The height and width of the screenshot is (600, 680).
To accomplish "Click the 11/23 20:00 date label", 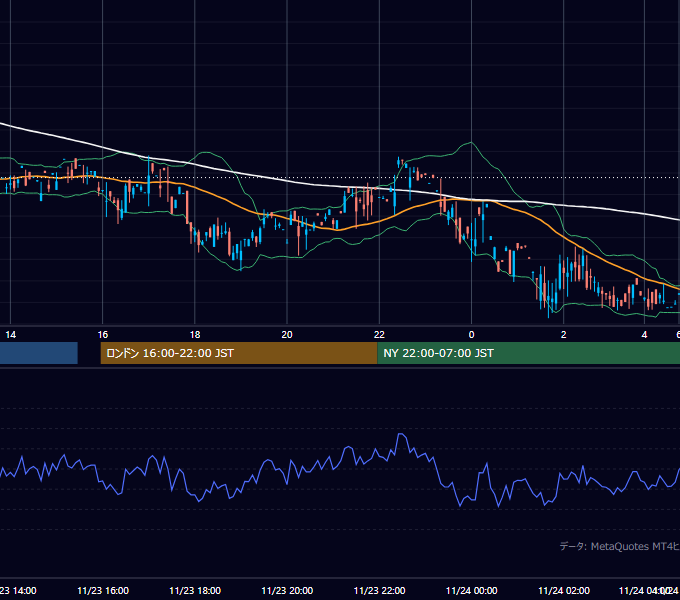I will tap(287, 590).
